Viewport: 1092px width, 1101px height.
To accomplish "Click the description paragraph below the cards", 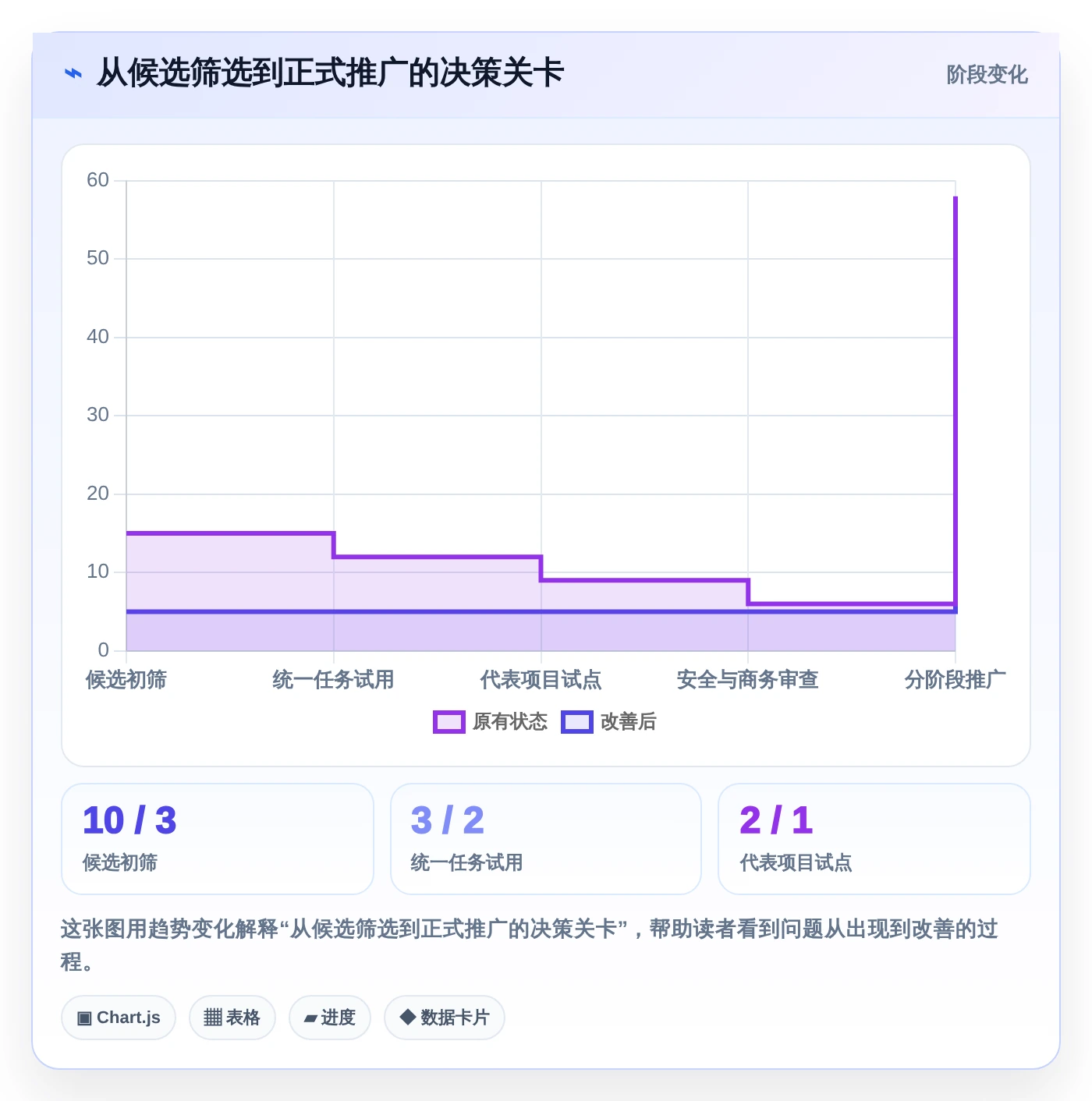I will coord(530,945).
